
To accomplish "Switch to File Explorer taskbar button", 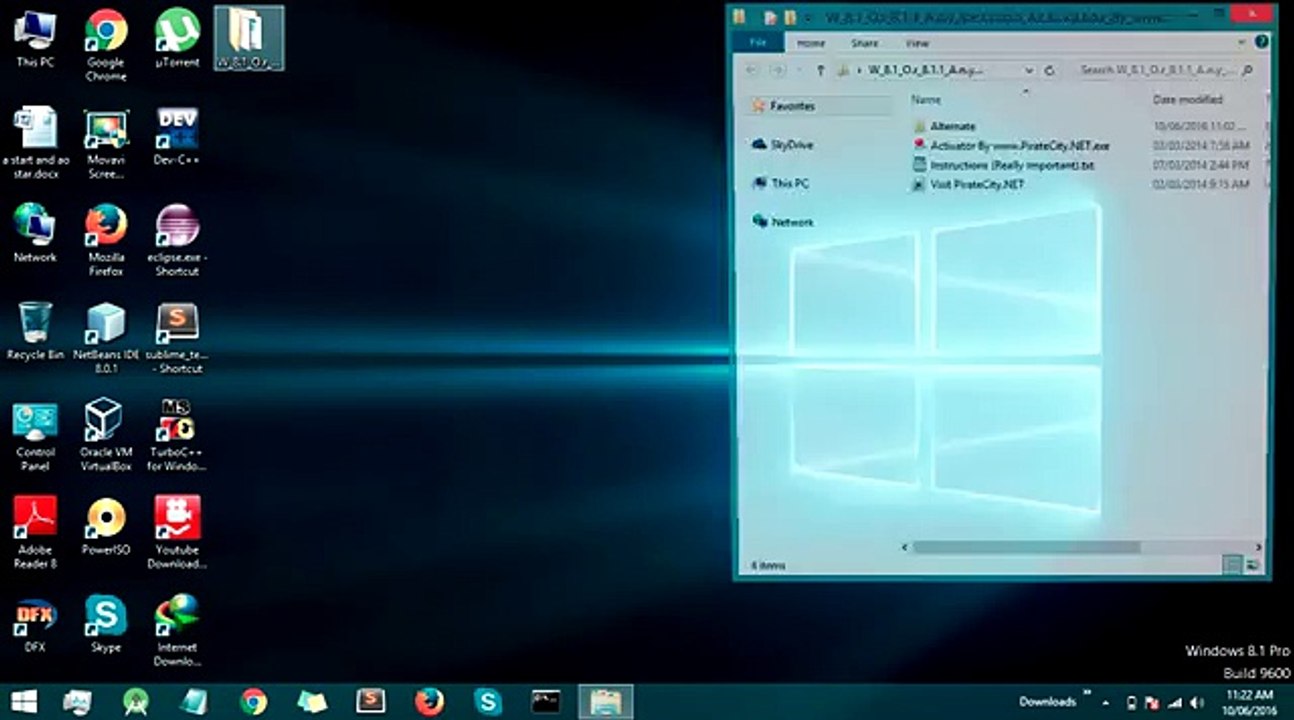I will click(605, 701).
